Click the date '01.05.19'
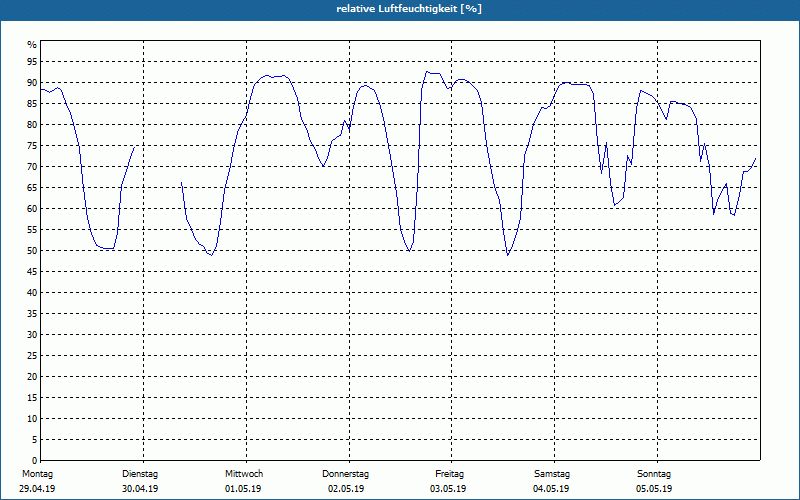800x500 pixels. [243, 489]
